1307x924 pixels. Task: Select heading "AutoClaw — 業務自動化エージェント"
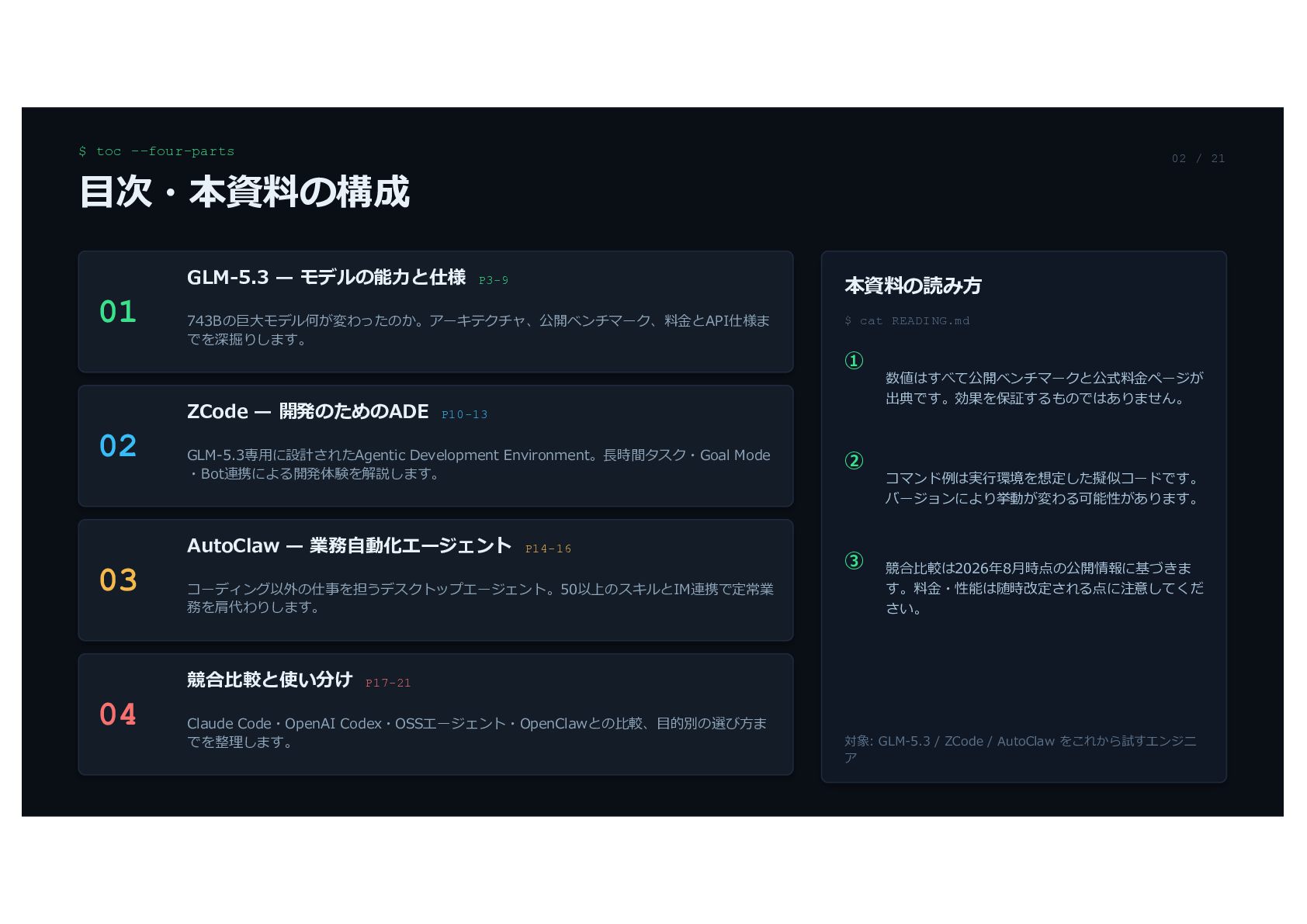[x=349, y=545]
